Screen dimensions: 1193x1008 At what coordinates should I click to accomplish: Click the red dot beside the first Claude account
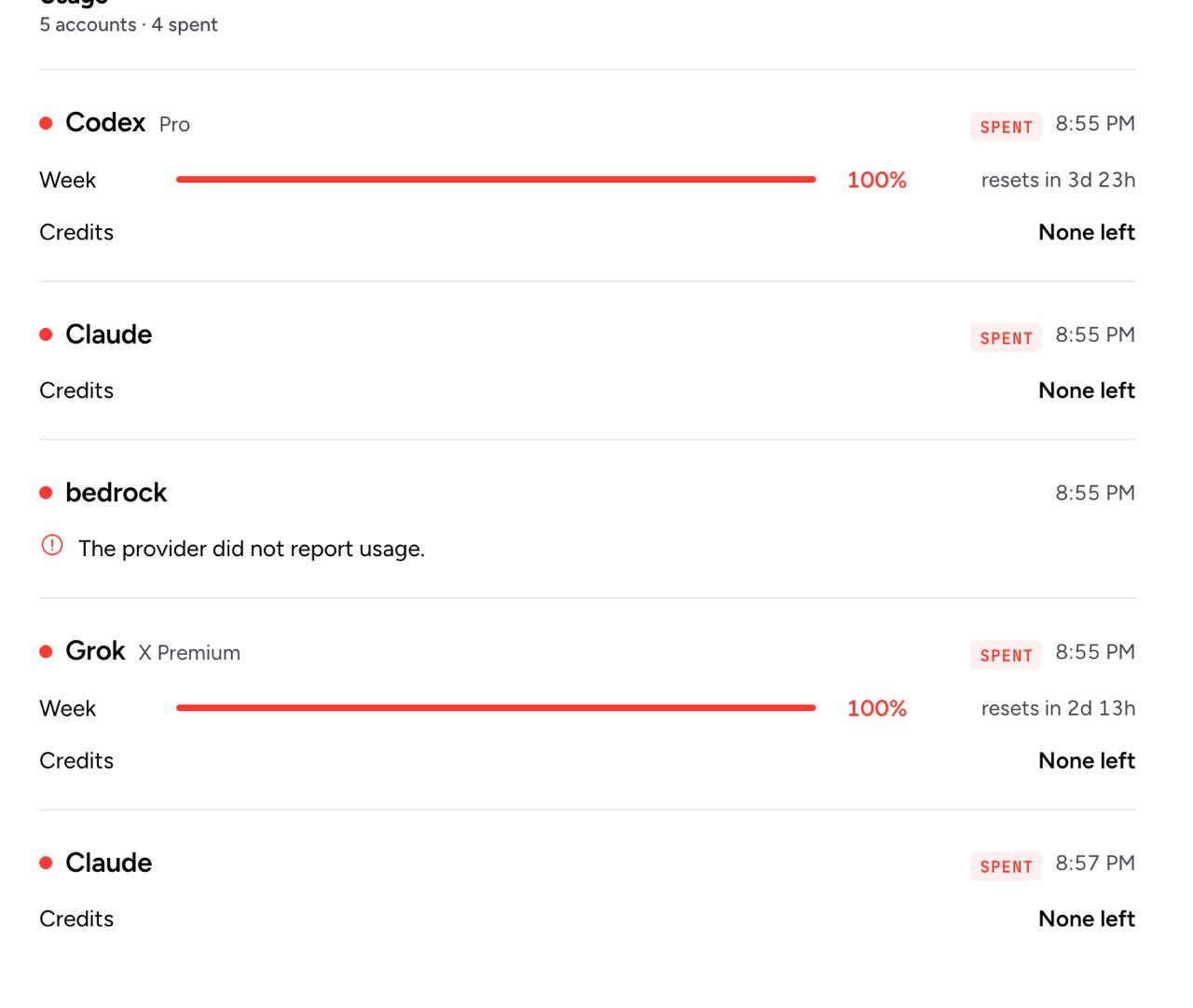pos(46,334)
